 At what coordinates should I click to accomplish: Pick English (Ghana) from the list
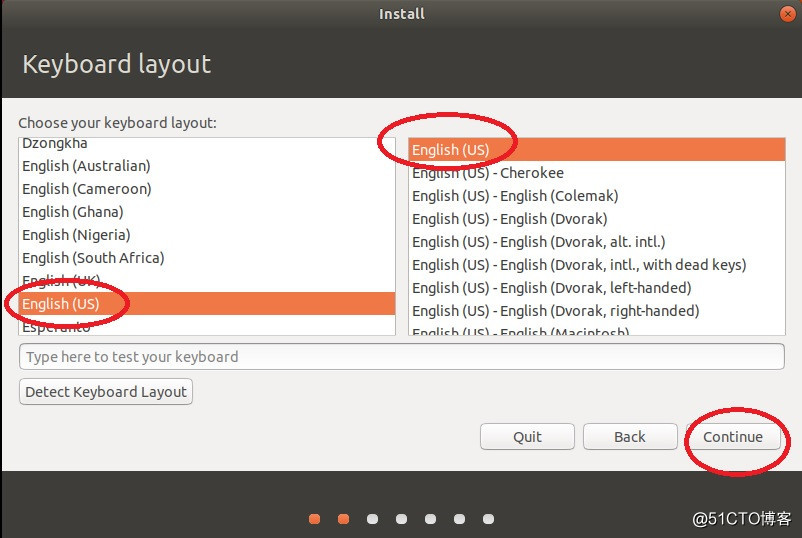[x=207, y=212]
